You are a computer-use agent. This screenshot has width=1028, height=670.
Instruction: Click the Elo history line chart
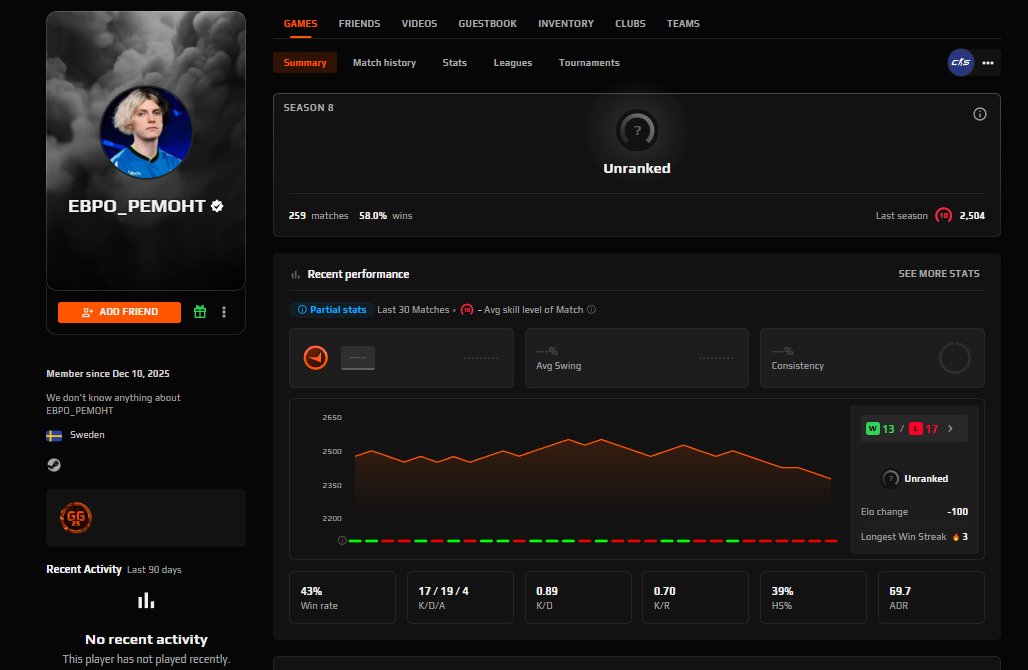click(593, 475)
